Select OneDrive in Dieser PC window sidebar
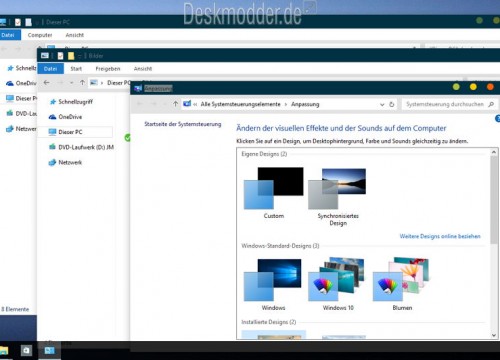500x360 pixels. (21, 83)
